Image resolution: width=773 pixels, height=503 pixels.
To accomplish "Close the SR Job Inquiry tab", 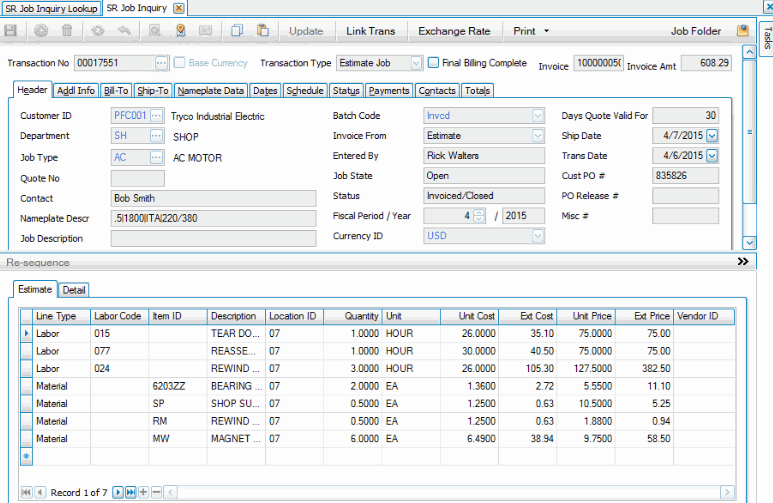I will [x=179, y=8].
